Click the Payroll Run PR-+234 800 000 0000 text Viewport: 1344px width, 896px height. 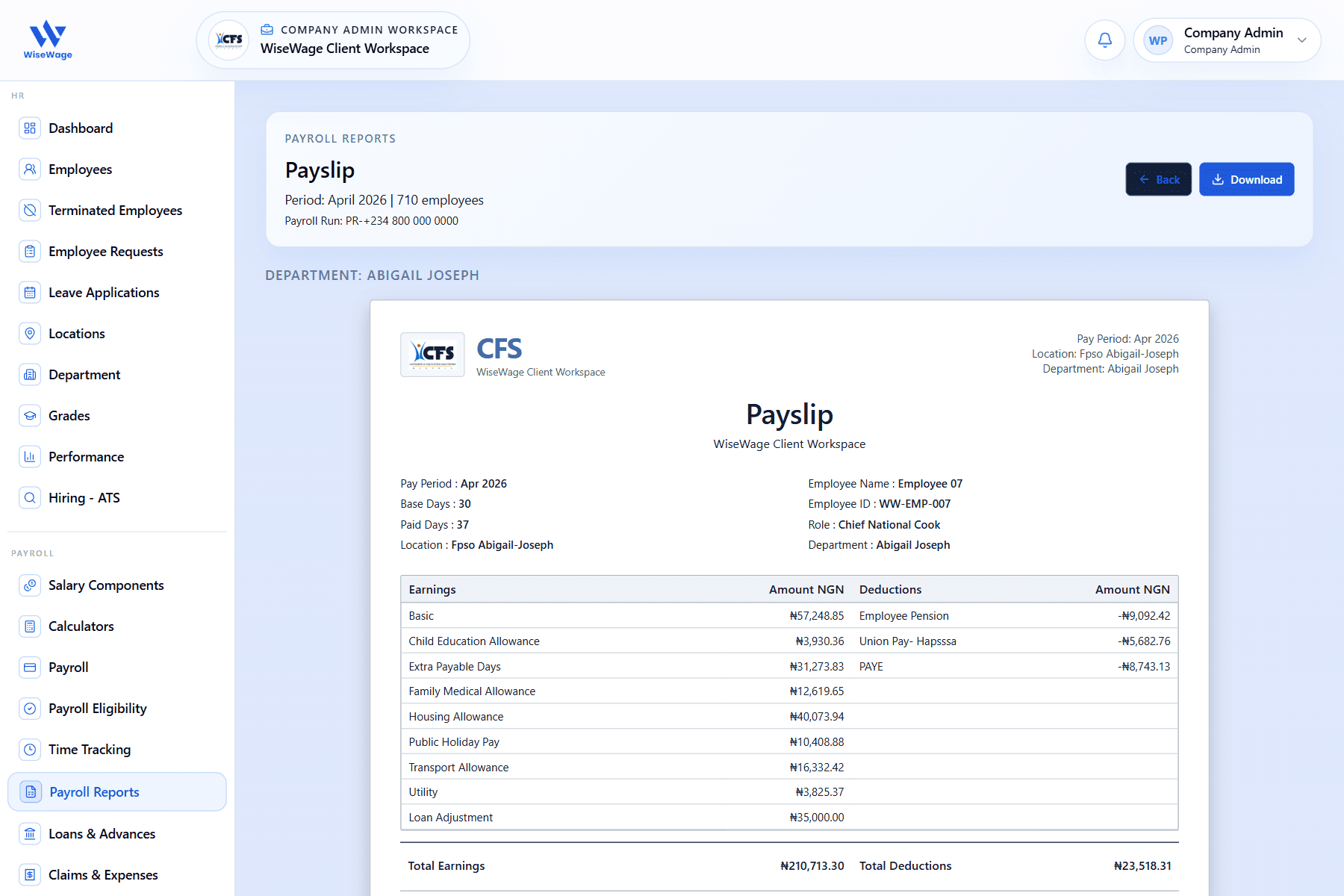[x=371, y=221]
